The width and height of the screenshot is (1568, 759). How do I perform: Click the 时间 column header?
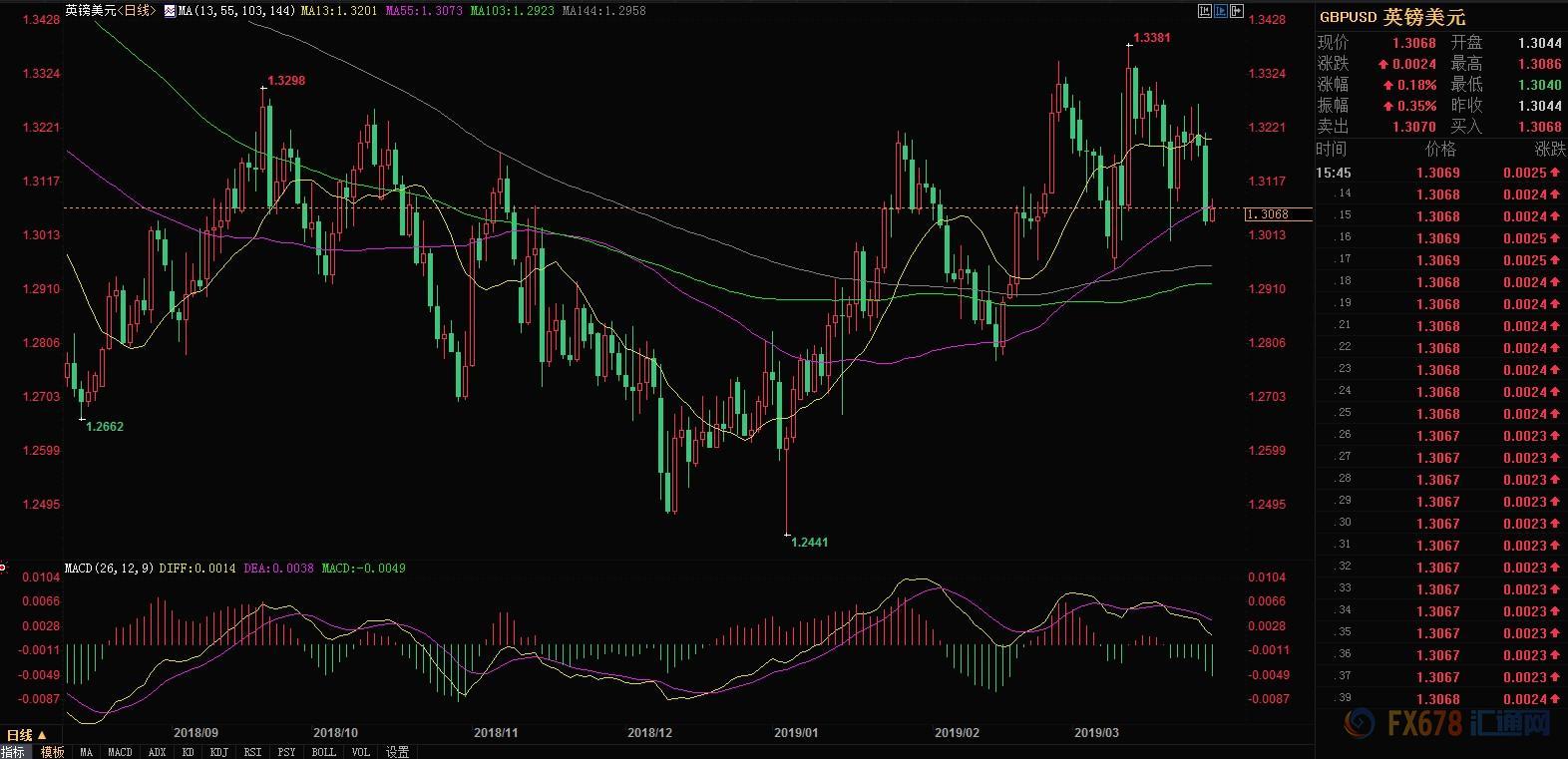click(x=1332, y=150)
